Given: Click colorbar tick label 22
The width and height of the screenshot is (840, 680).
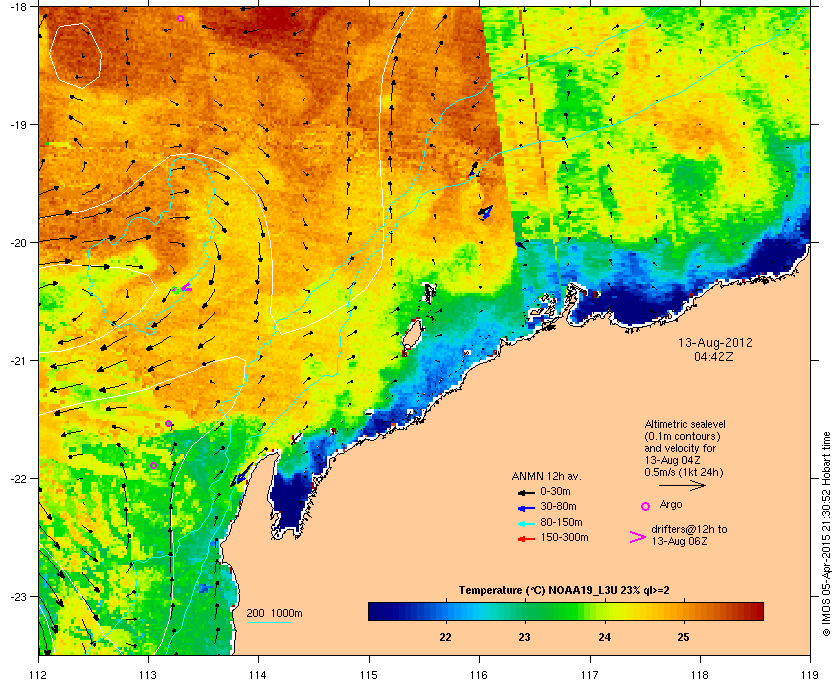Looking at the screenshot, I should pyautogui.click(x=445, y=637).
